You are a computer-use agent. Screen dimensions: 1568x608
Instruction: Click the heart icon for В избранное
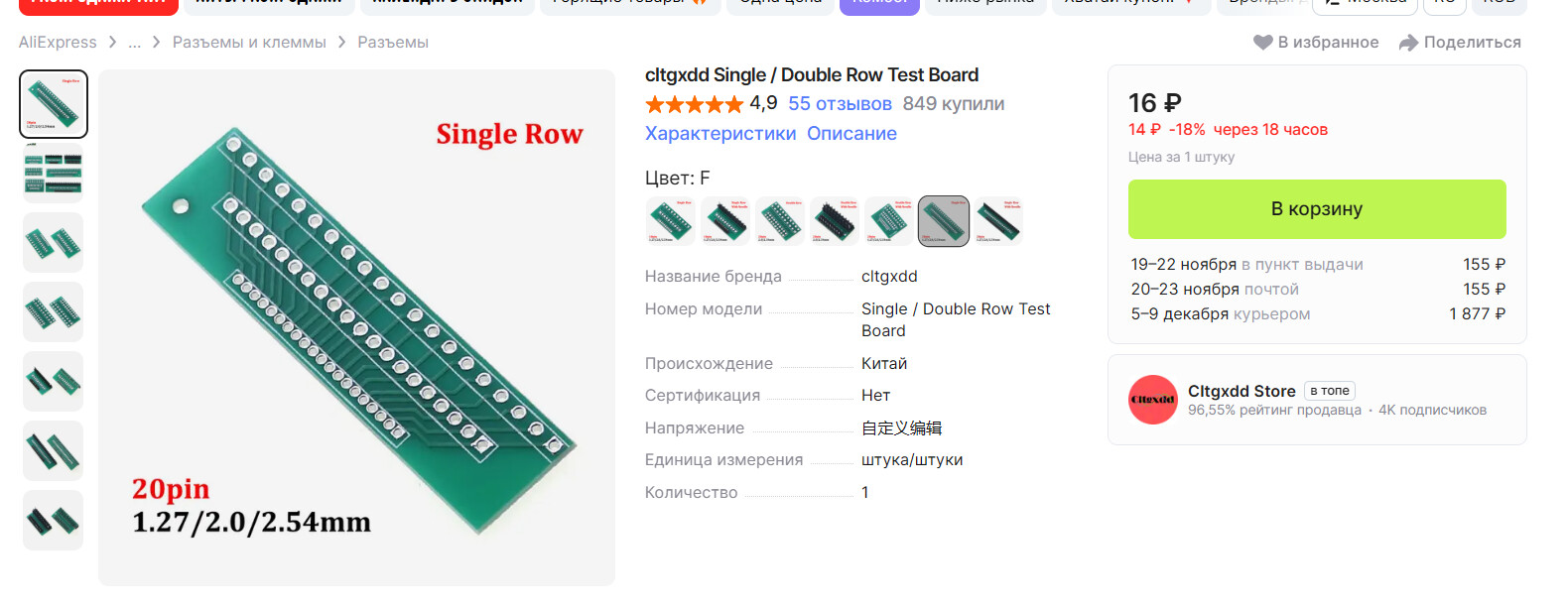coord(1262,43)
